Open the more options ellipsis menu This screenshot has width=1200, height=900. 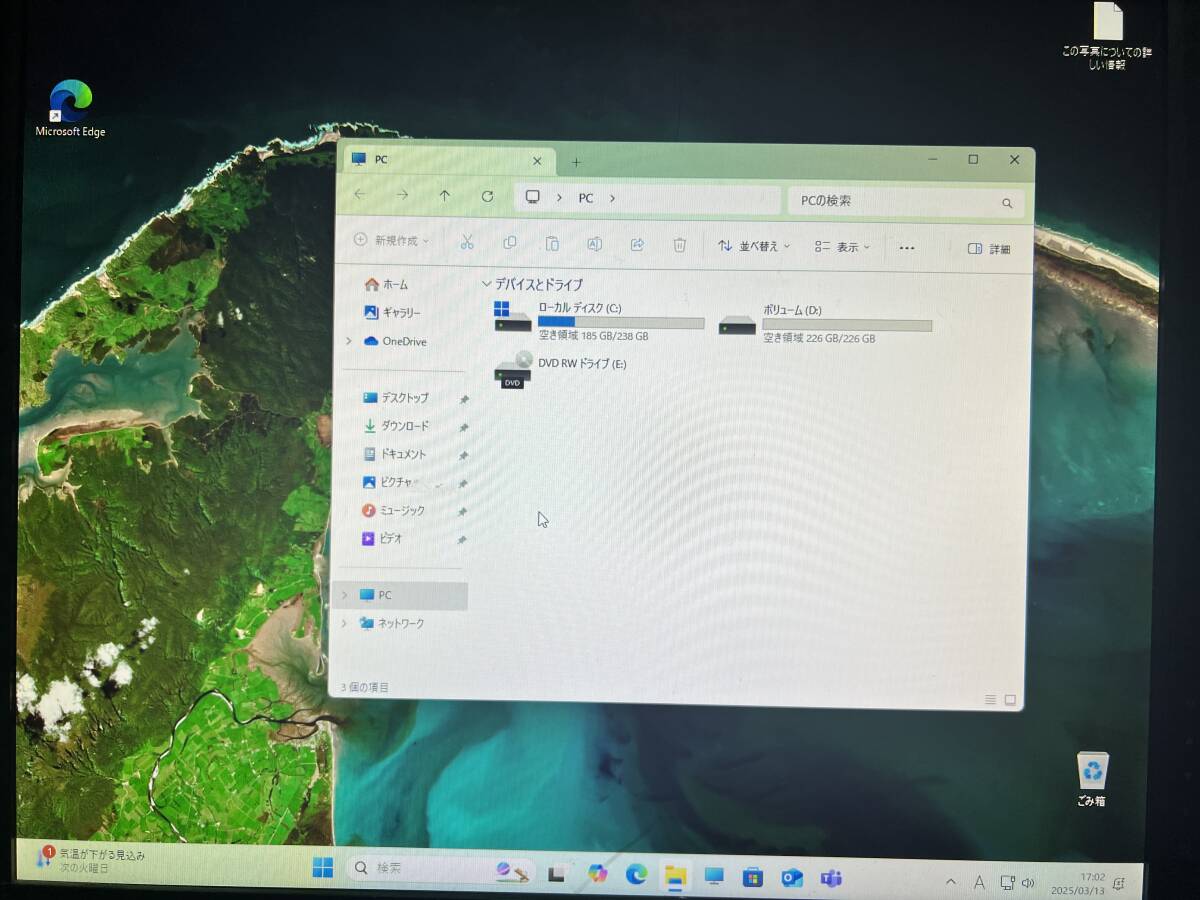[907, 248]
